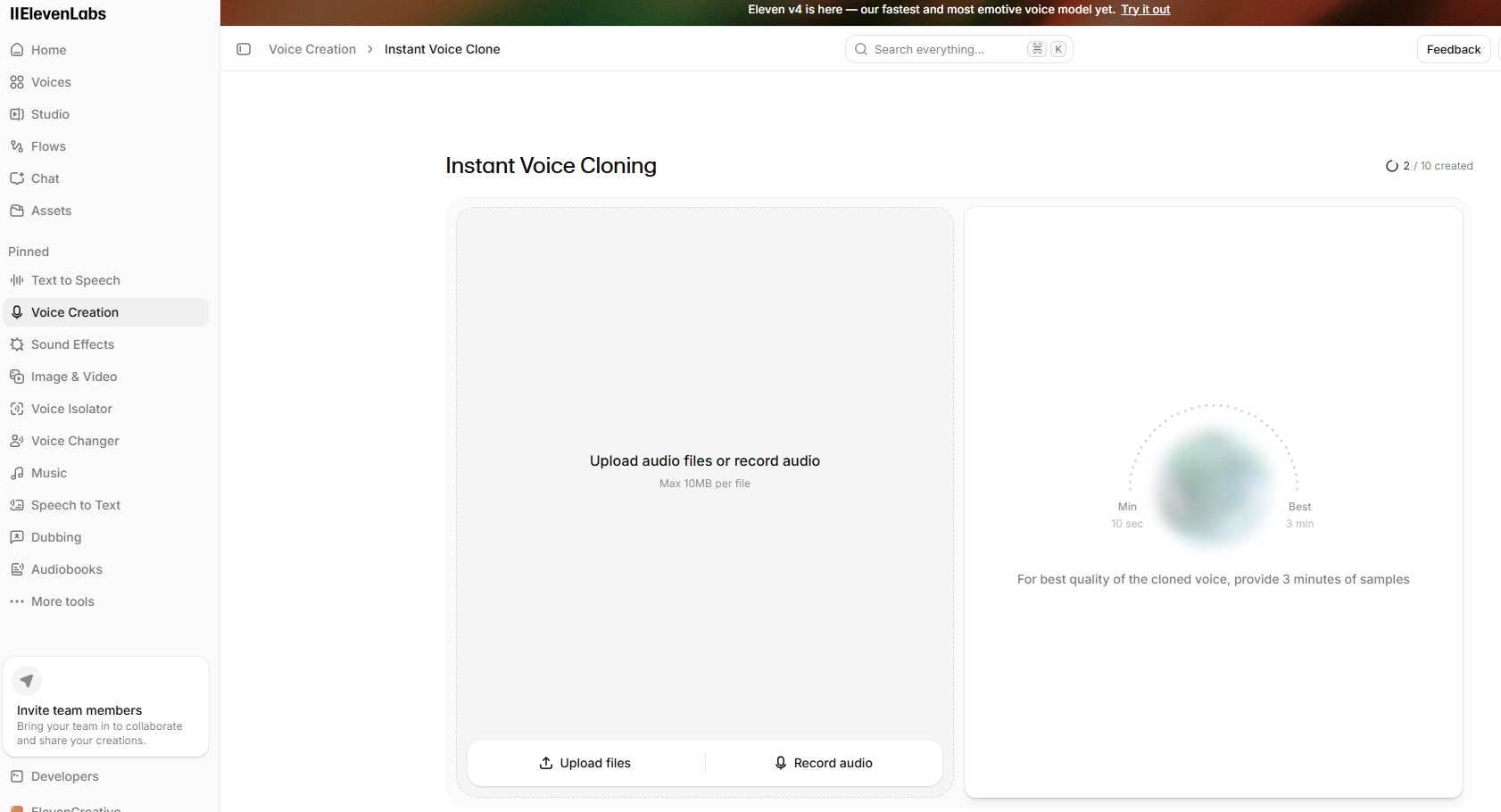
Task: Click the Record audio button
Action: pyautogui.click(x=824, y=763)
